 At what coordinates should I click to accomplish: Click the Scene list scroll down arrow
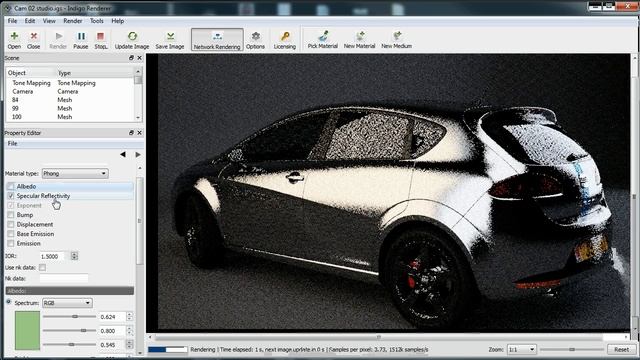138,118
